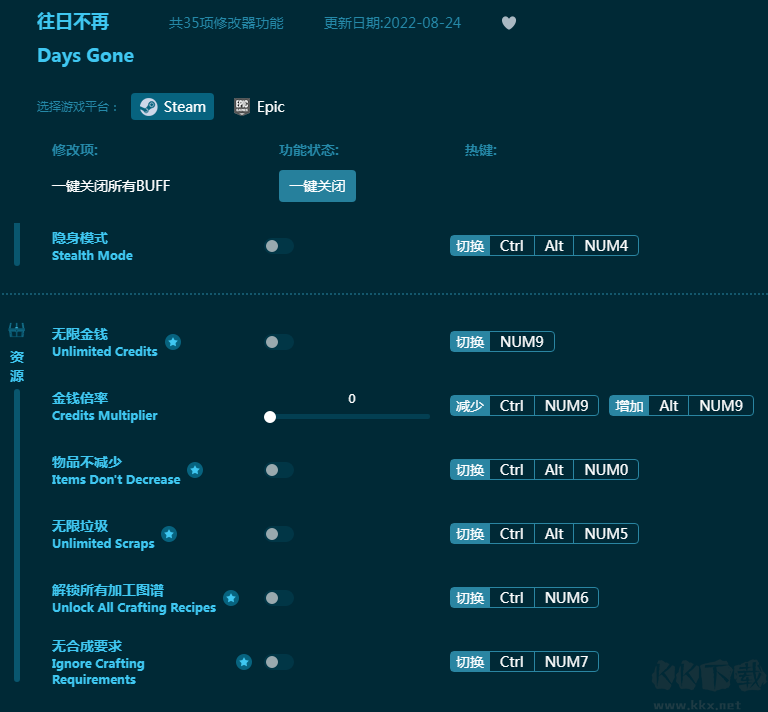Select the Epic platform tab
768x712 pixels.
point(260,107)
